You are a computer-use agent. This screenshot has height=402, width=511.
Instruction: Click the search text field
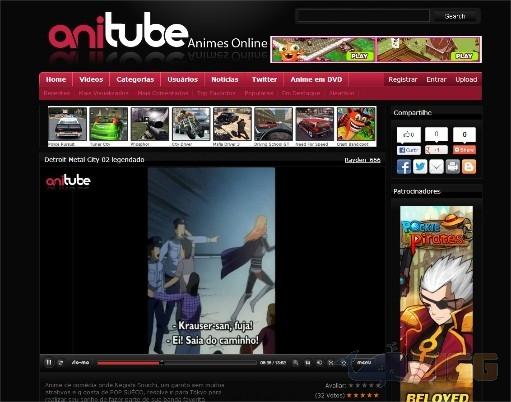point(362,16)
